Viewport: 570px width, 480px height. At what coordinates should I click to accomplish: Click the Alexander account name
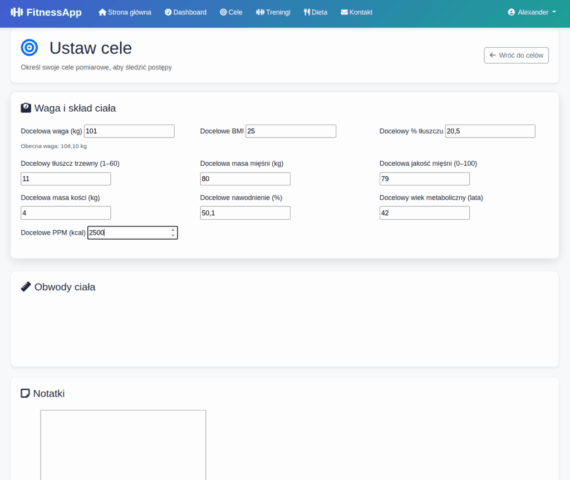[533, 12]
